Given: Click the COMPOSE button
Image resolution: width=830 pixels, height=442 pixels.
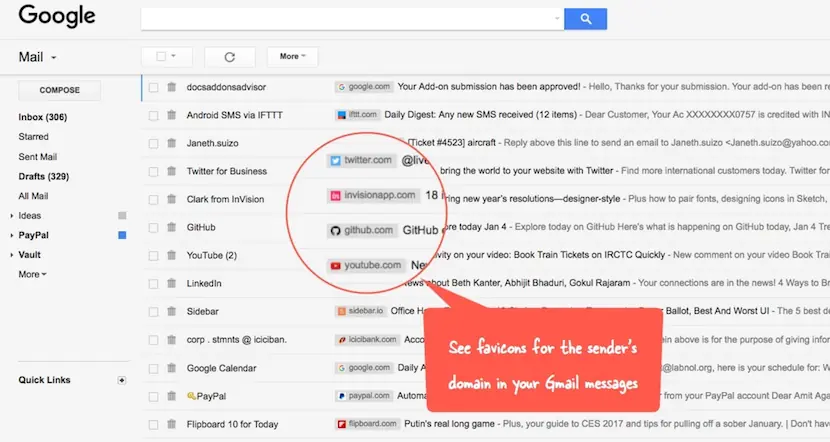Looking at the screenshot, I should tap(59, 90).
